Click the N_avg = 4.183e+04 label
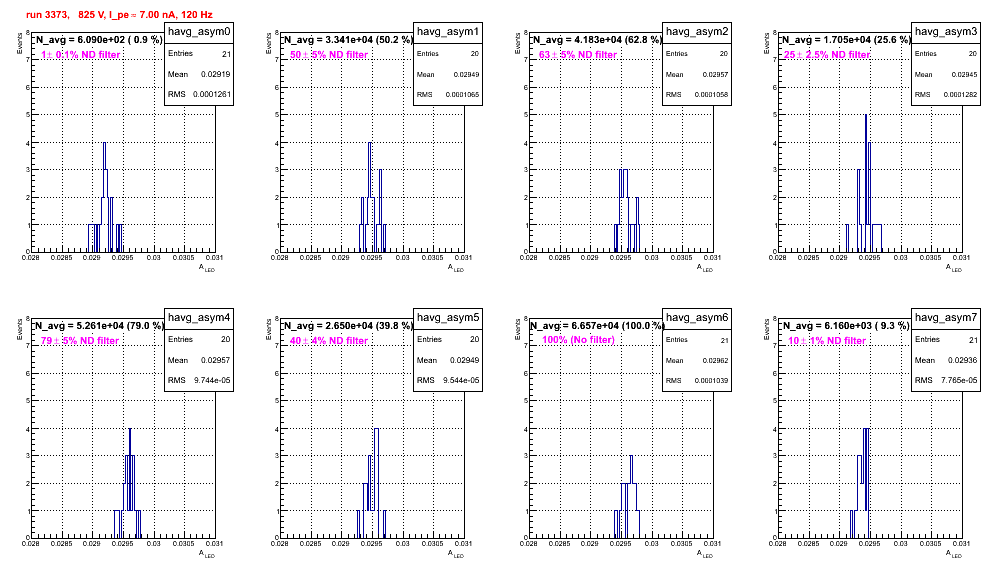Viewport: 996px width, 572px height. (x=597, y=40)
